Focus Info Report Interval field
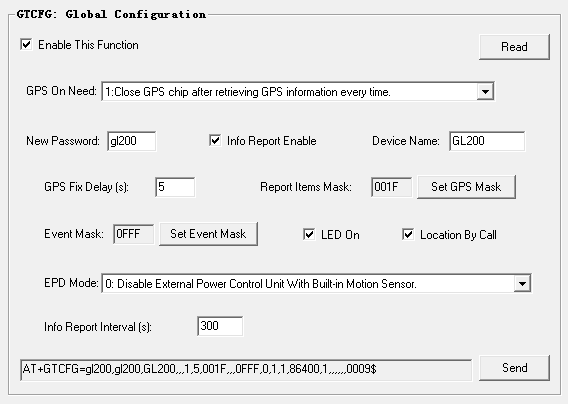The image size is (568, 404). [220, 326]
